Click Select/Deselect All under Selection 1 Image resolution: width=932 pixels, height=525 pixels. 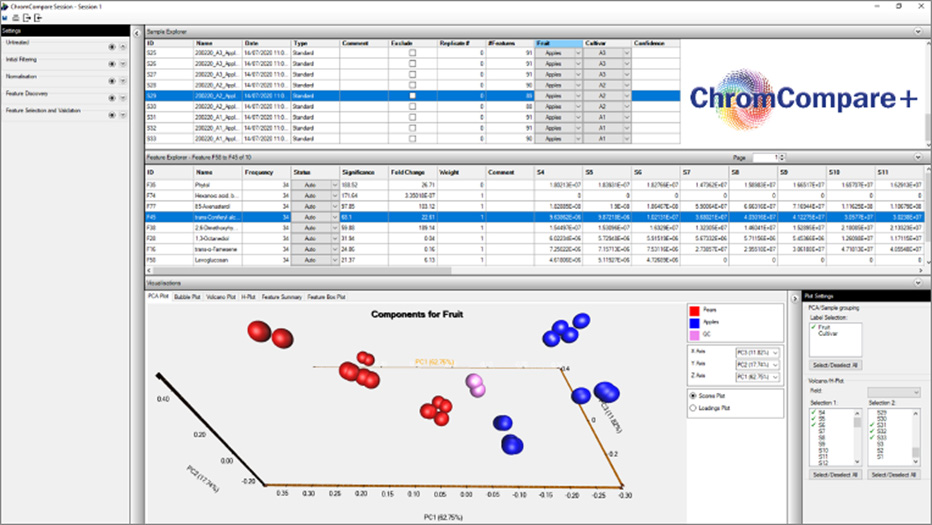(x=835, y=474)
